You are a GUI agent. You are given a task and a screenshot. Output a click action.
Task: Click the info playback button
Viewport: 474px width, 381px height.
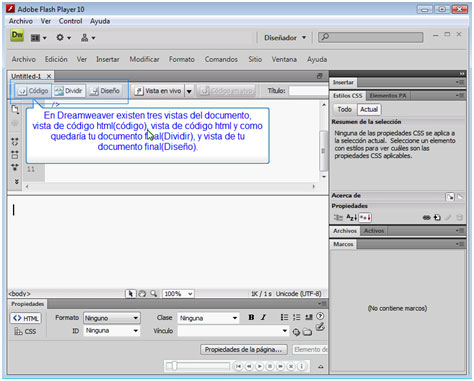[x=301, y=366]
